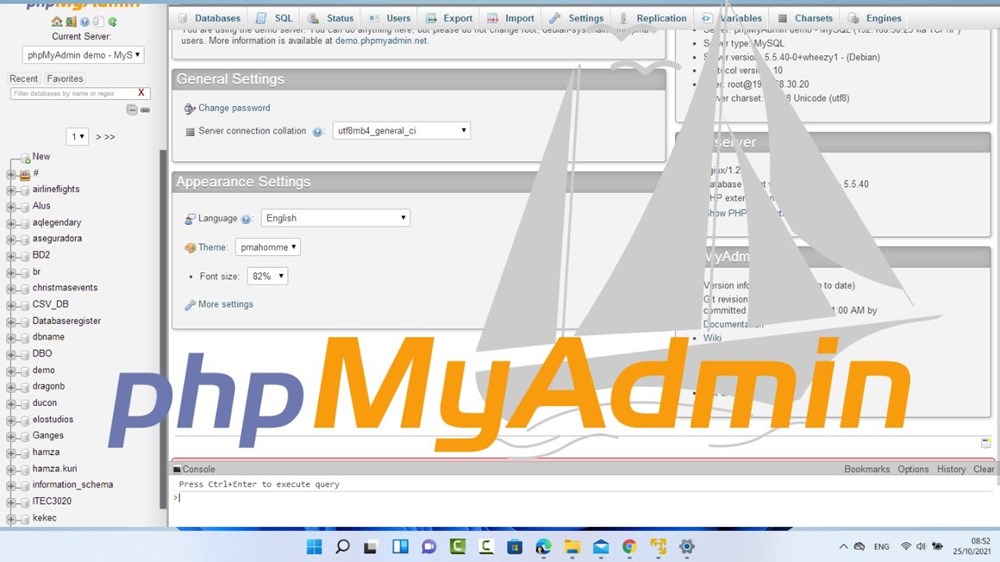Open taskbar Search magnifier
Image resolution: width=1000 pixels, height=562 pixels.
342,547
